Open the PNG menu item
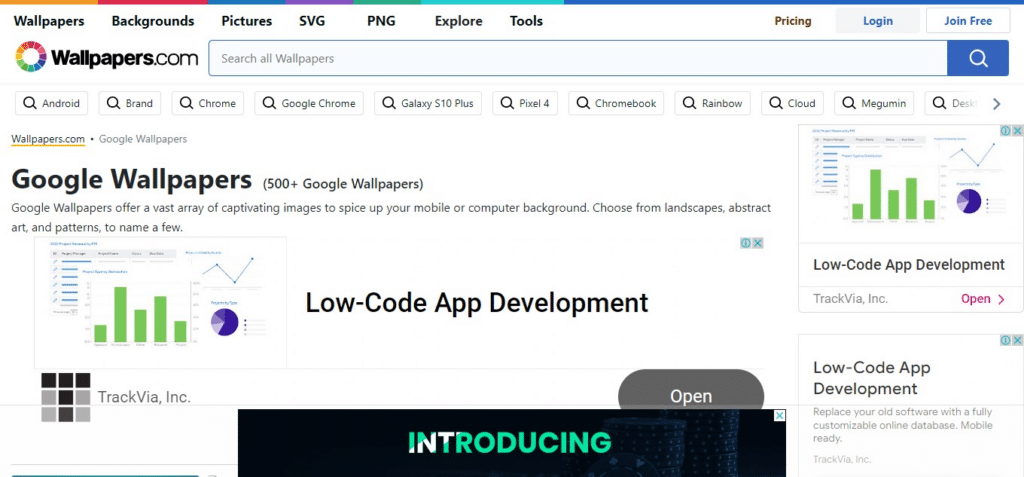Screen dimensions: 1024x477 [381, 21]
